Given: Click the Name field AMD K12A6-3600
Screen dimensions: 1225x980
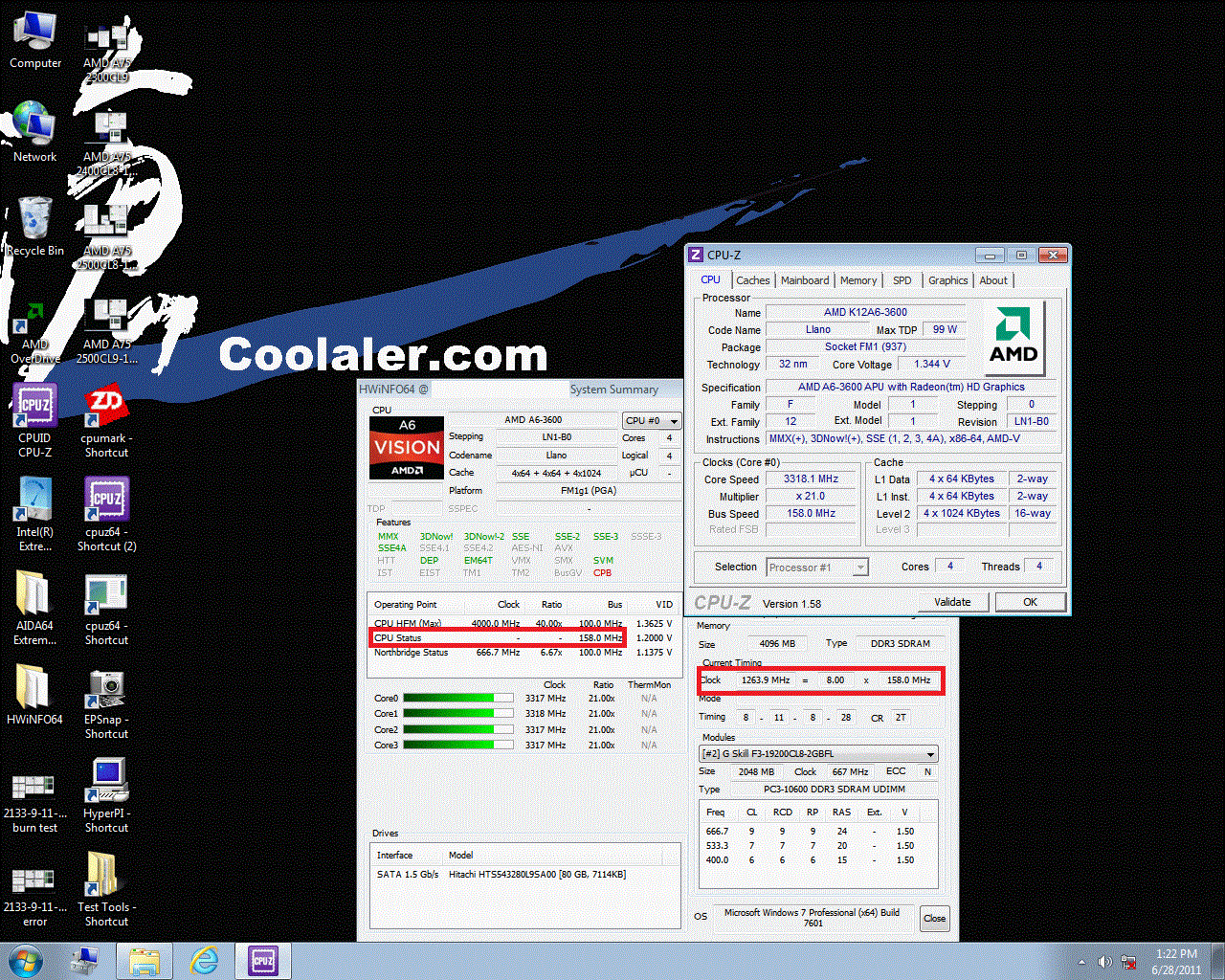Looking at the screenshot, I should [x=865, y=312].
